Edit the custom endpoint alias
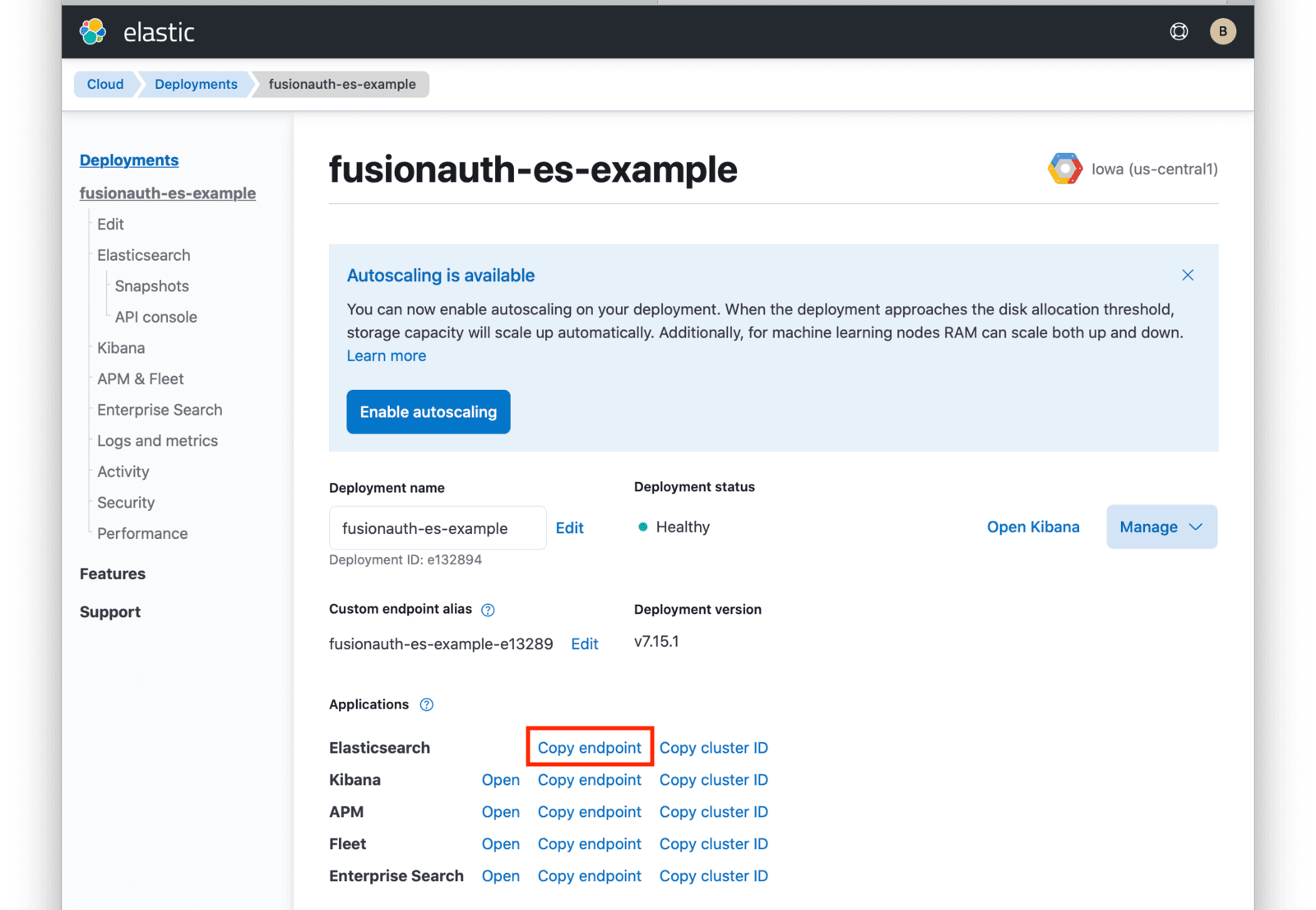Viewport: 1316px width, 910px height. click(585, 644)
